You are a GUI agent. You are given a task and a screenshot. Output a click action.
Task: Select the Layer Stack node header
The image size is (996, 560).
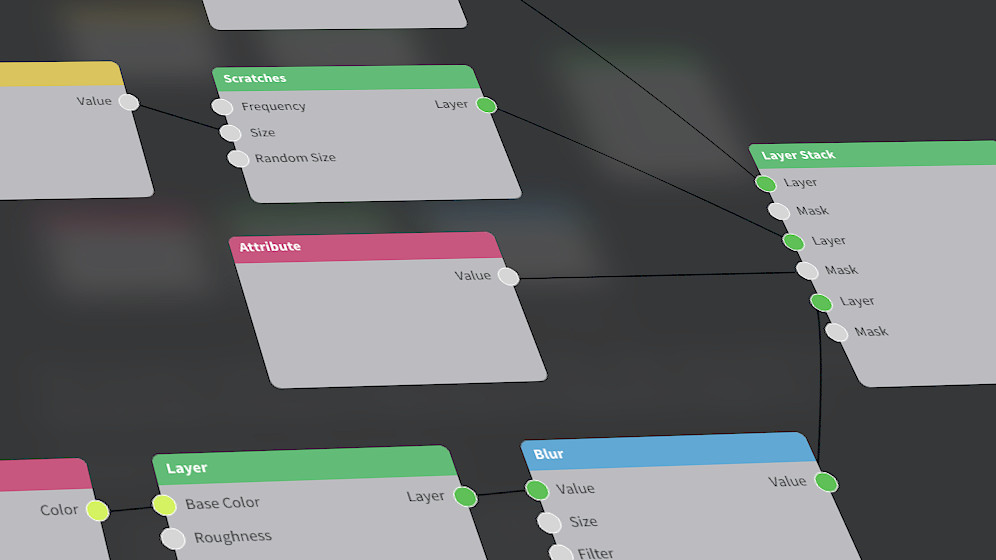click(873, 154)
